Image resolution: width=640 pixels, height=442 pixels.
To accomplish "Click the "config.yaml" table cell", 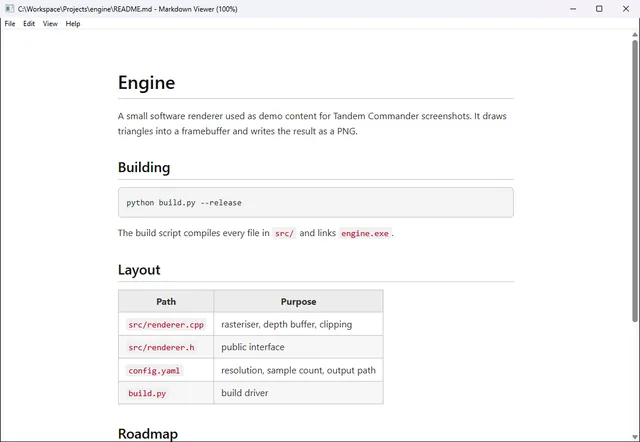I will click(x=166, y=371).
